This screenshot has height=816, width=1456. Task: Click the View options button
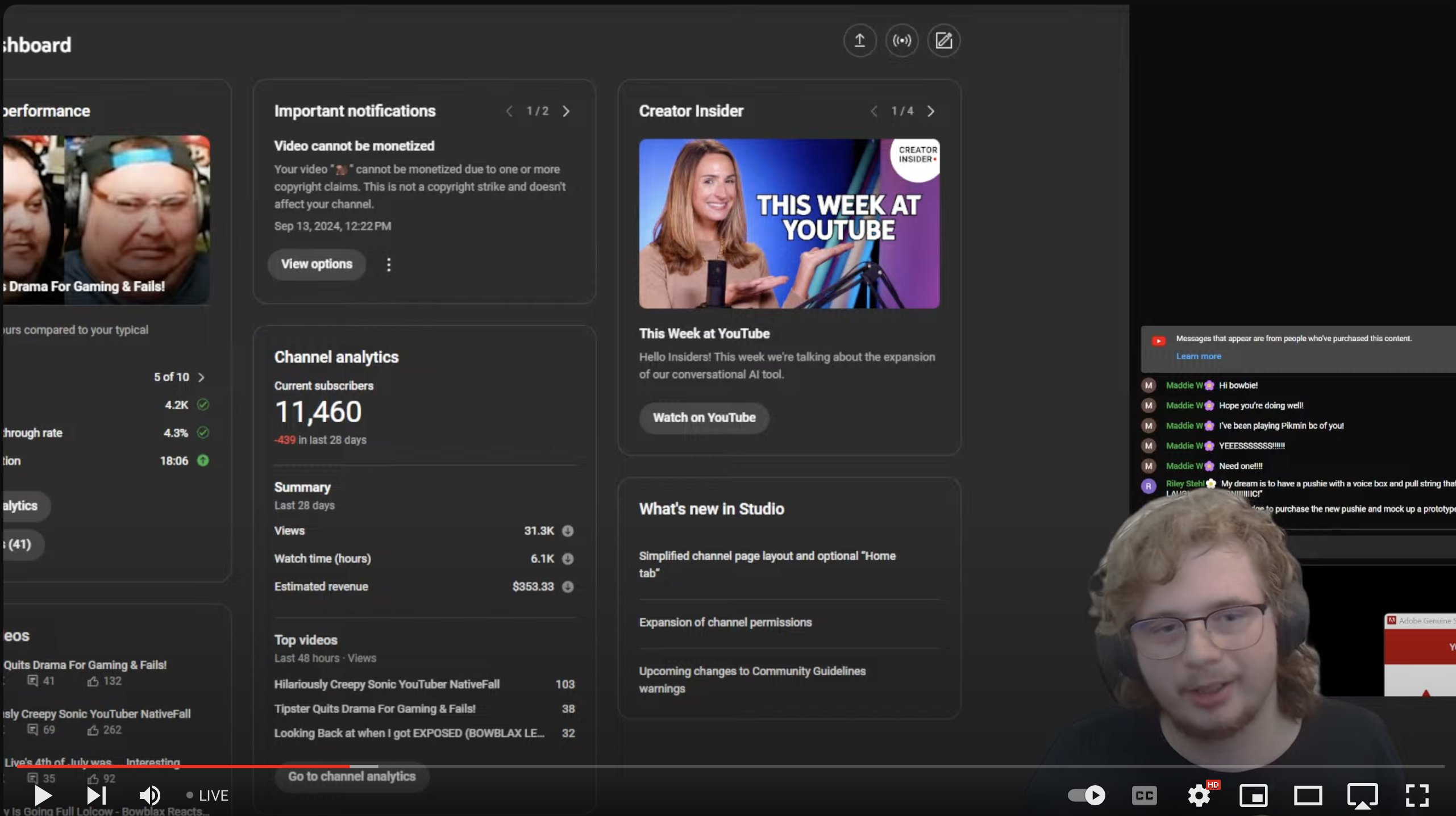(317, 264)
